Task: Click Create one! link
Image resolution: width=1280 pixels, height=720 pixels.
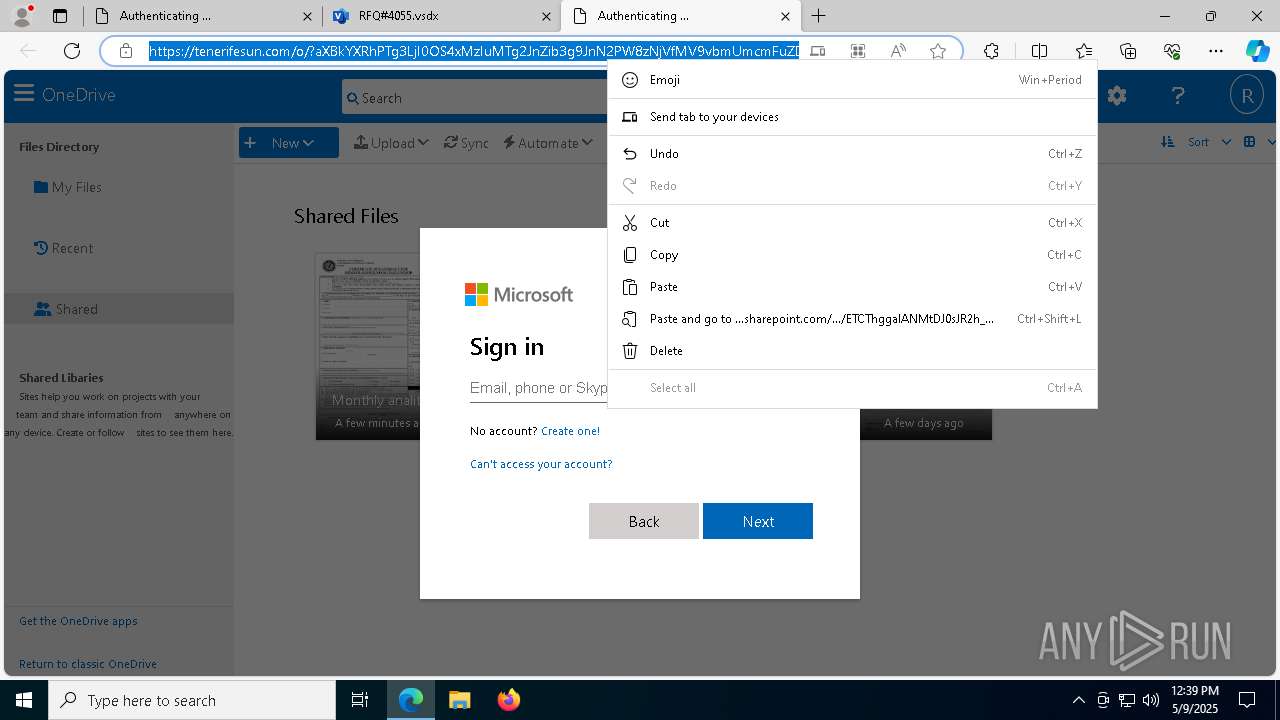Action: (570, 431)
